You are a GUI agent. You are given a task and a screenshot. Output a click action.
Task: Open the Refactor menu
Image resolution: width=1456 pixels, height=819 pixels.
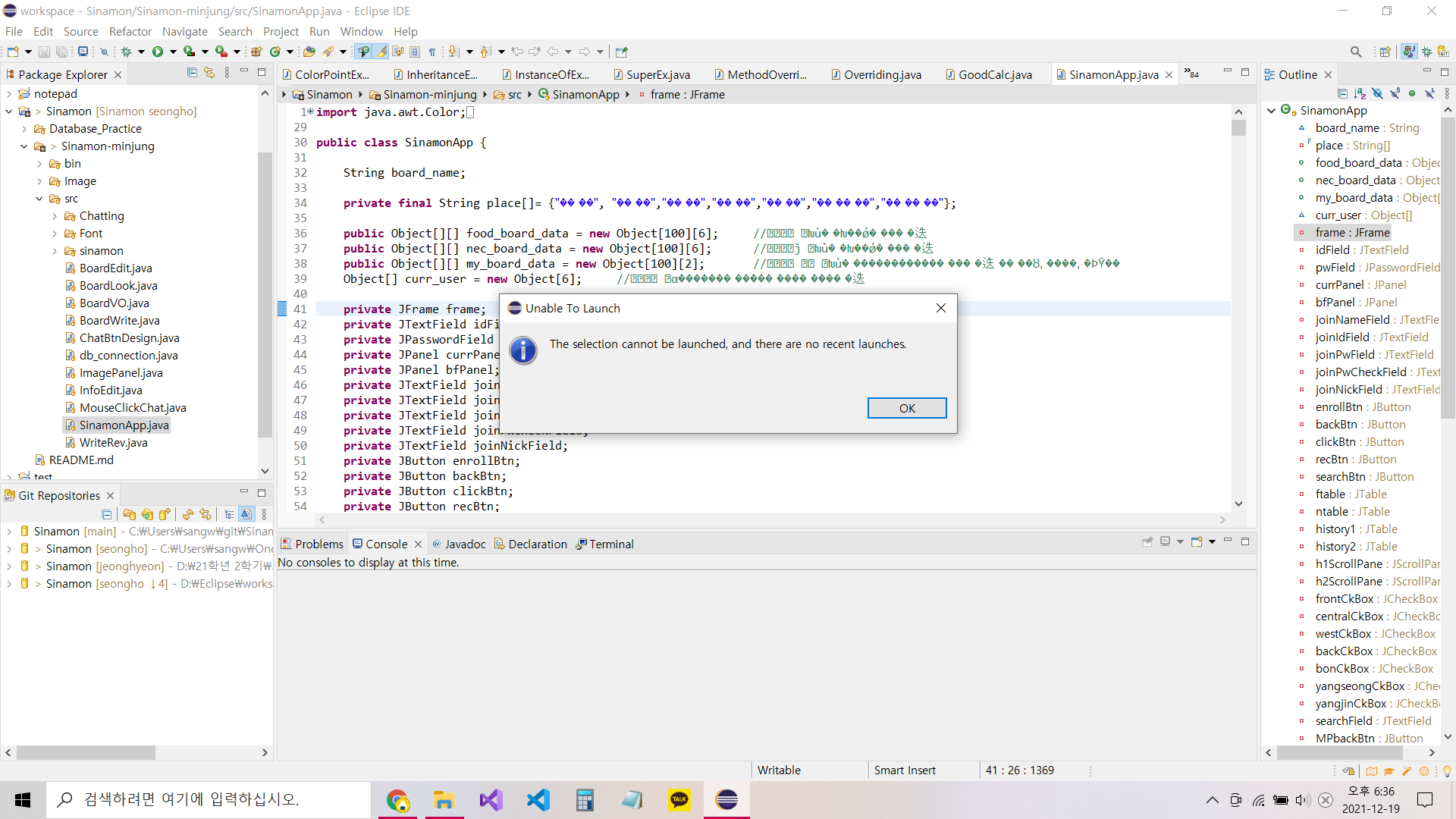click(x=130, y=31)
